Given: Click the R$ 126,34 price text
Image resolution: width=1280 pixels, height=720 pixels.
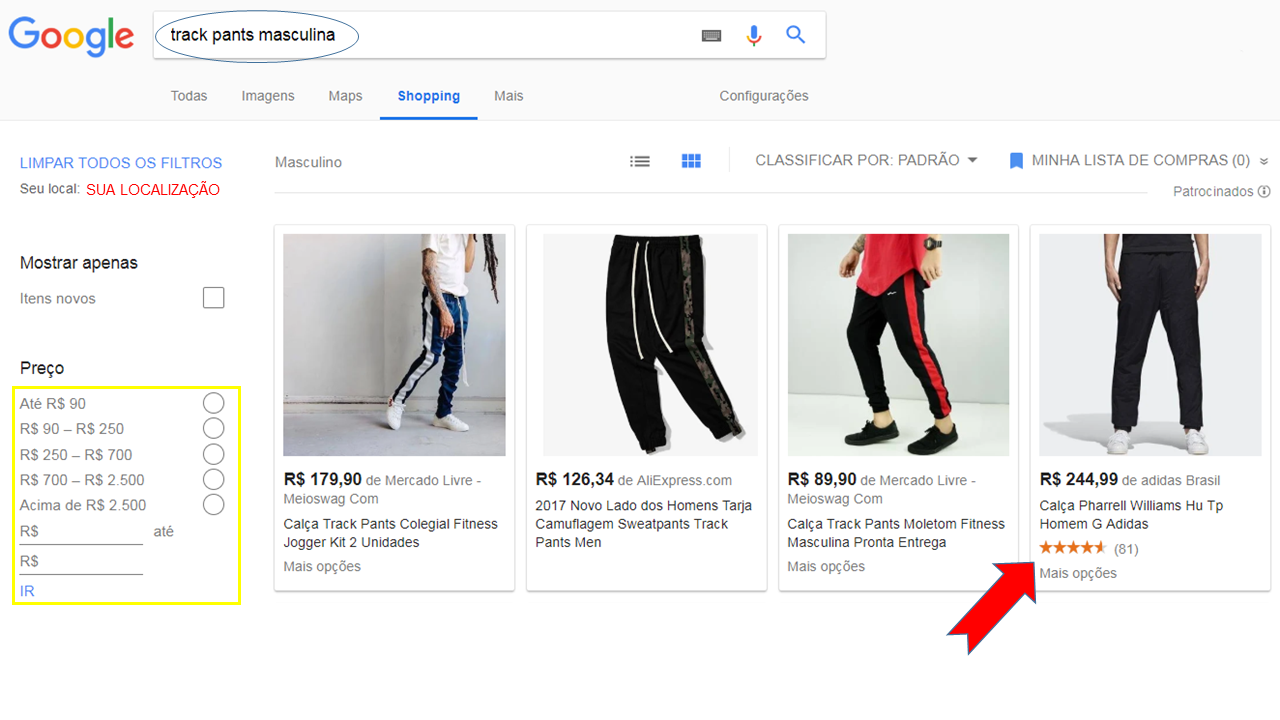Looking at the screenshot, I should (574, 479).
